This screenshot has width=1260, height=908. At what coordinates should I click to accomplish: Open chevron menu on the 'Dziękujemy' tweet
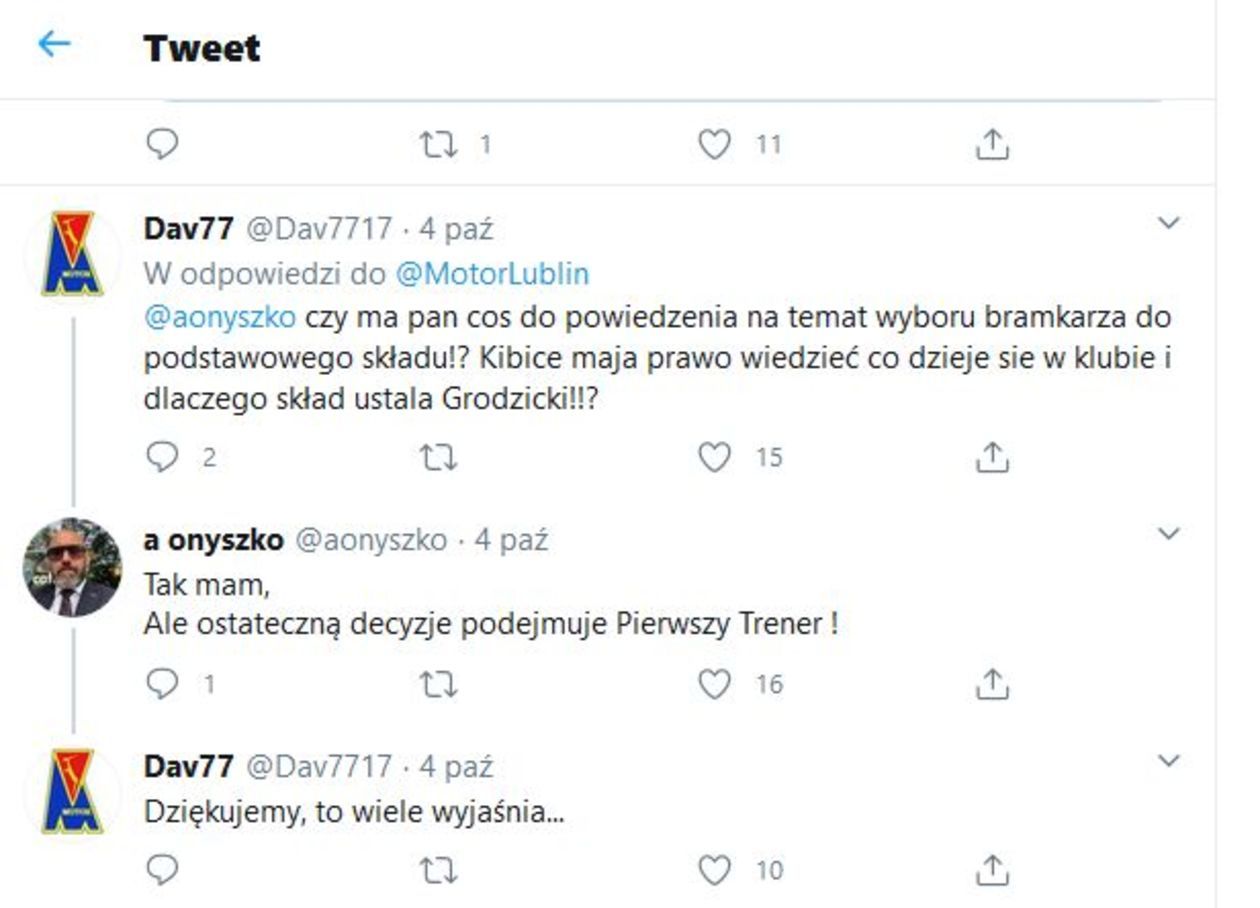pyautogui.click(x=1169, y=762)
